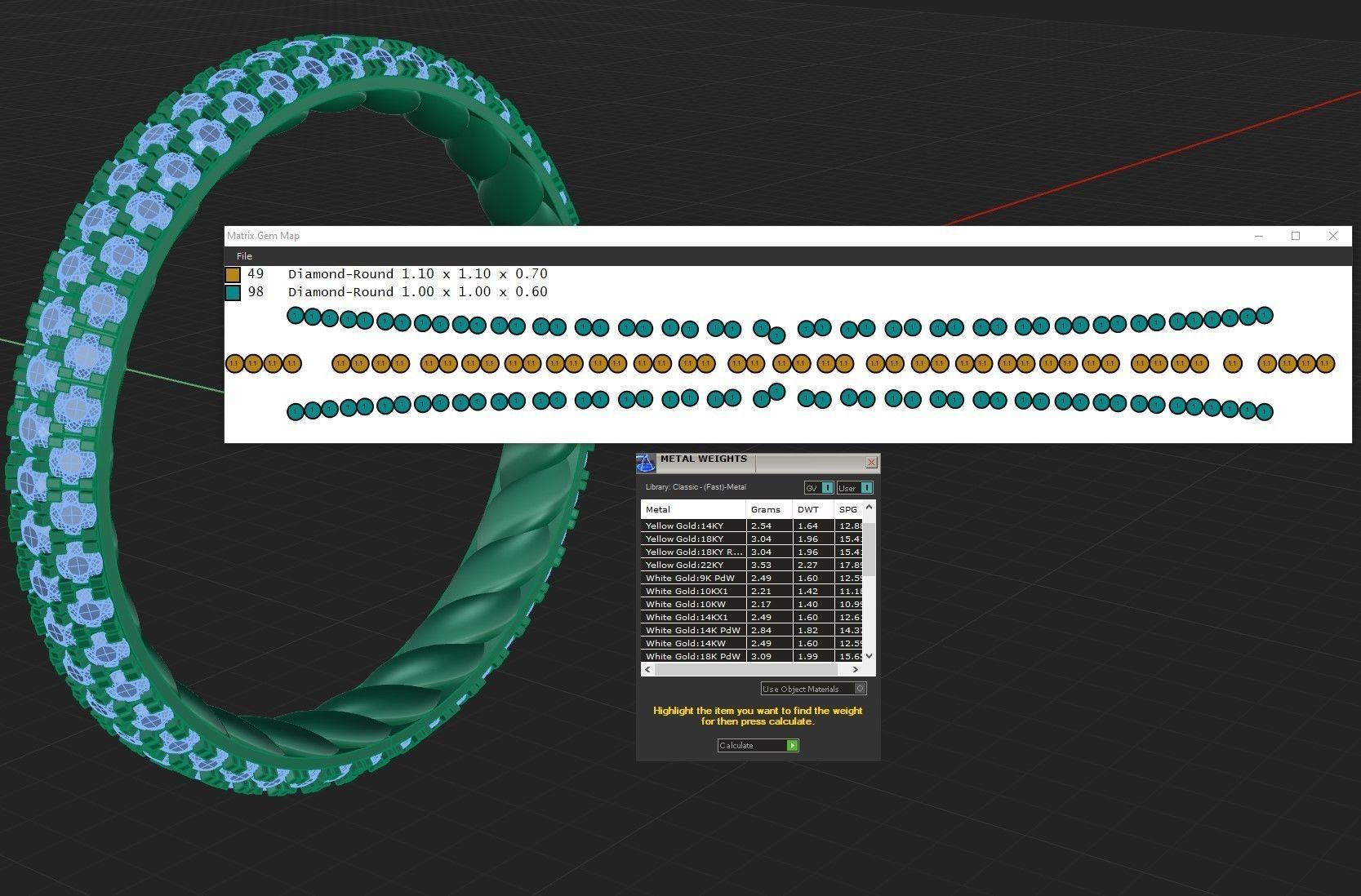
Task: Select 'Diamond-Round 1.10 x 1.10 x 0.70' entry
Action: click(x=418, y=274)
